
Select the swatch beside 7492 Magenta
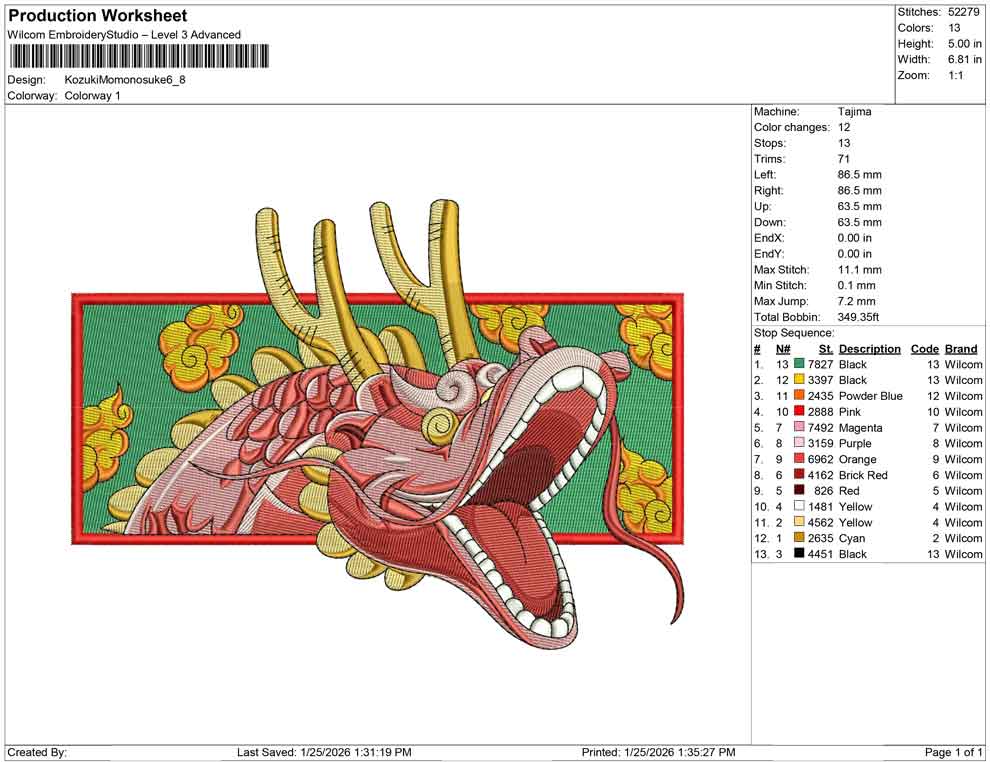[799, 427]
